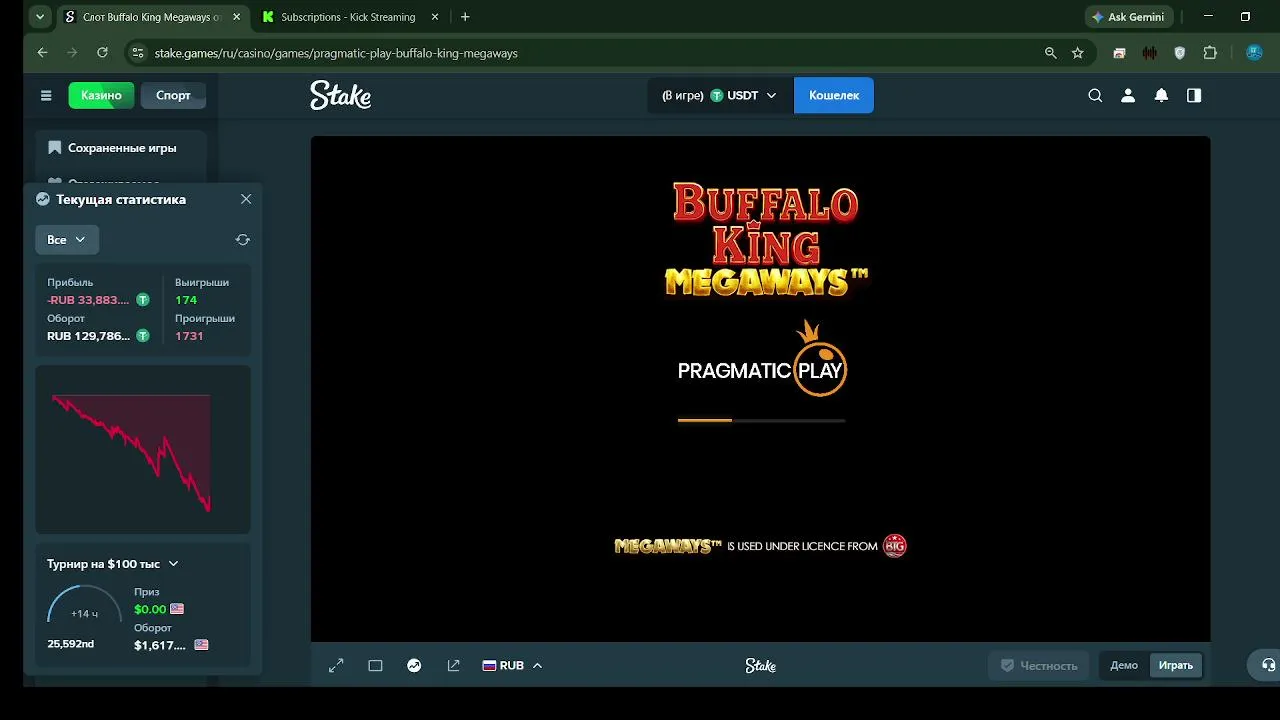Viewport: 1280px width, 720px height.
Task: Click the Stake logo in the header
Action: (340, 95)
